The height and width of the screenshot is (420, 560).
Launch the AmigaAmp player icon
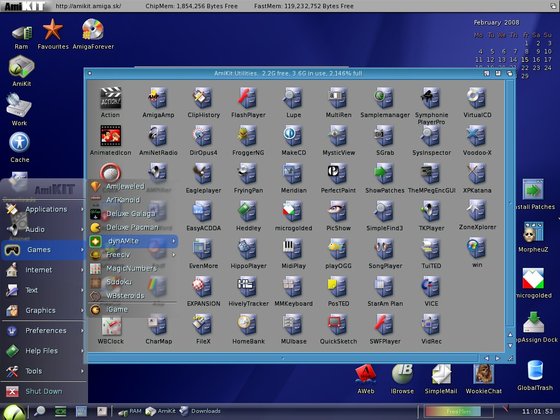158,102
